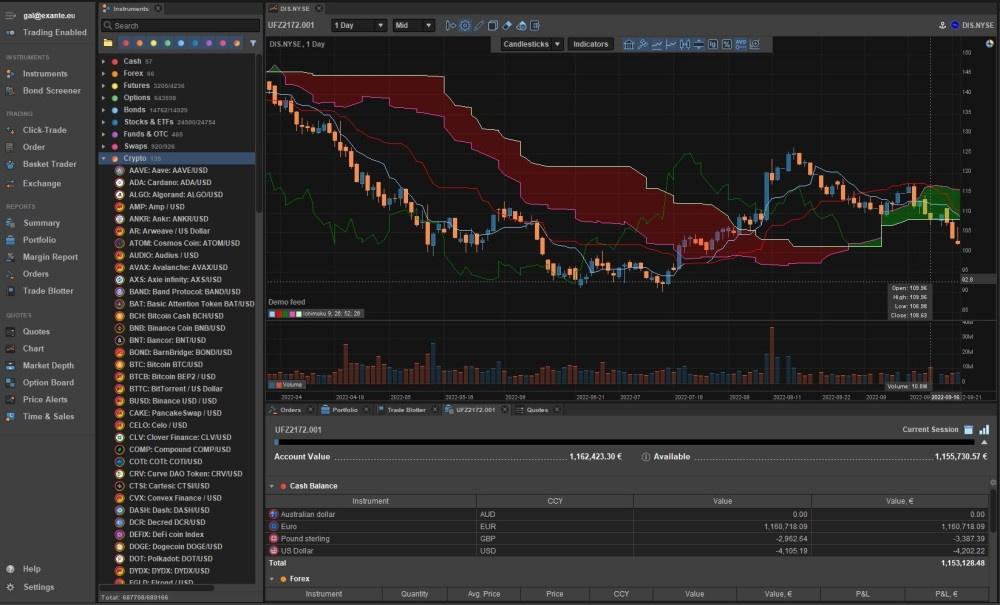This screenshot has height=605, width=1000.
Task: Expand the Cash tree category
Action: pos(103,62)
